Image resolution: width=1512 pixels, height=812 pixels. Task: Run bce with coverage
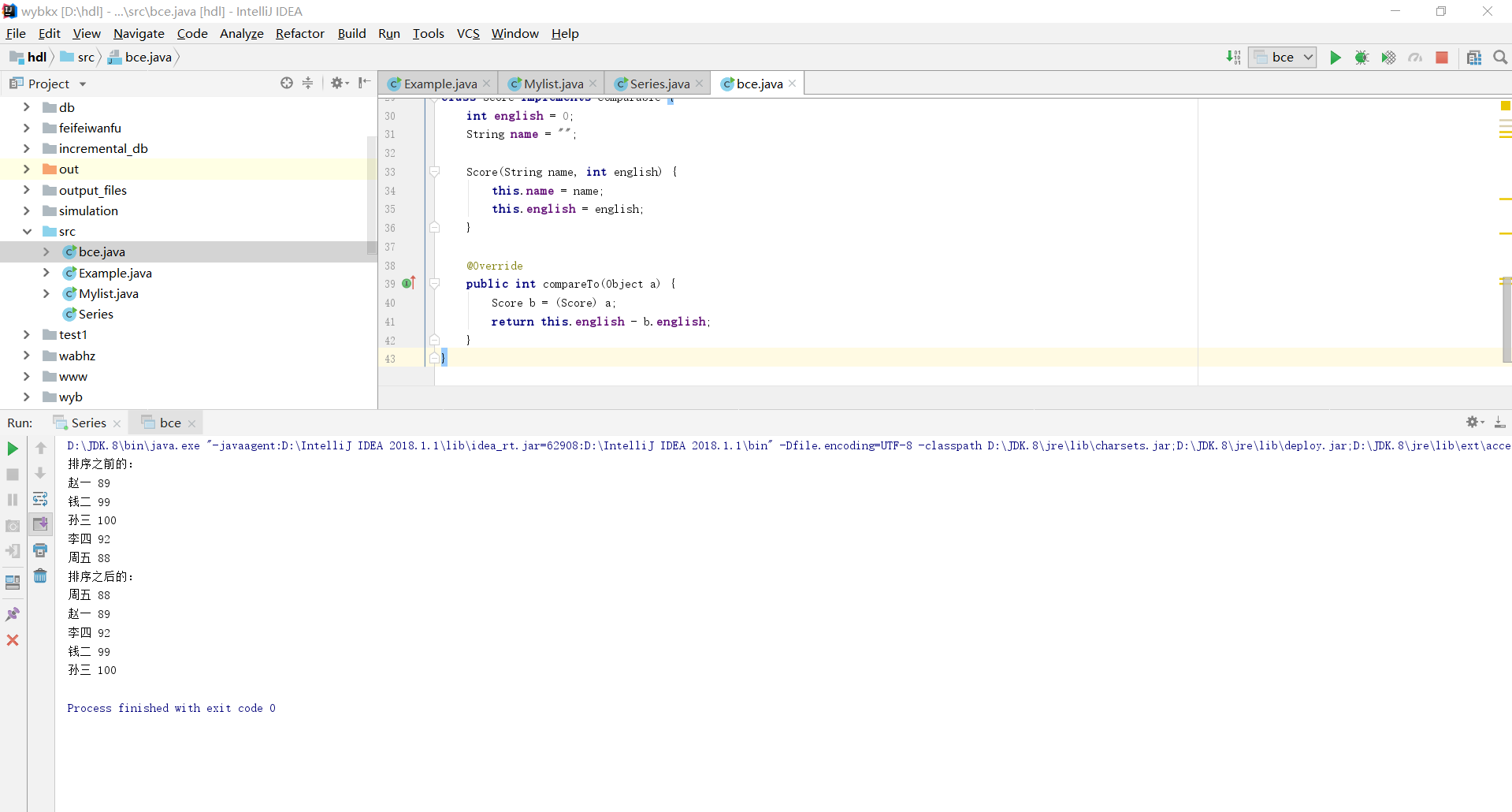(x=1388, y=57)
